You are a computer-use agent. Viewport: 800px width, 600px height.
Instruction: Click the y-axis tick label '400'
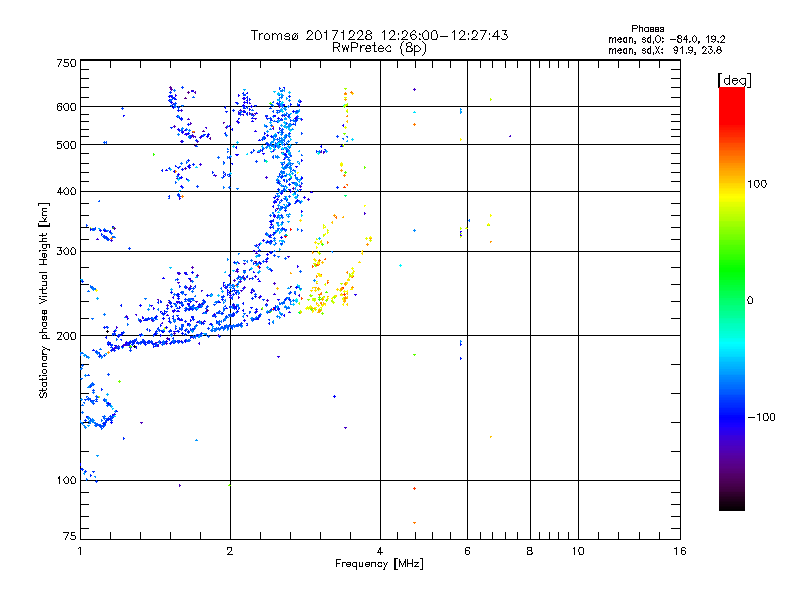coord(66,191)
